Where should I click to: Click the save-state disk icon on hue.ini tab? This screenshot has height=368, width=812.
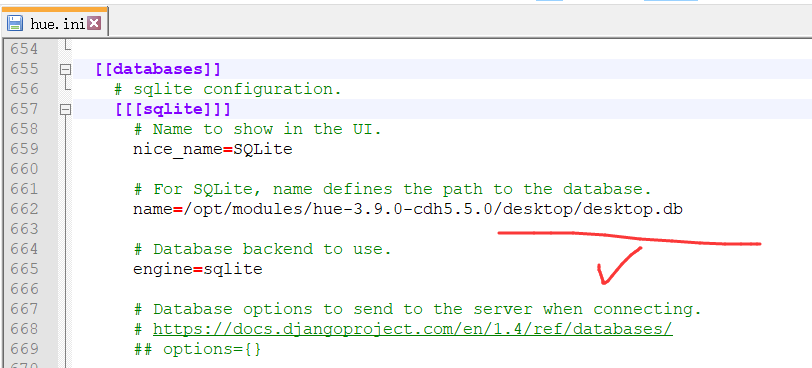tap(14, 23)
